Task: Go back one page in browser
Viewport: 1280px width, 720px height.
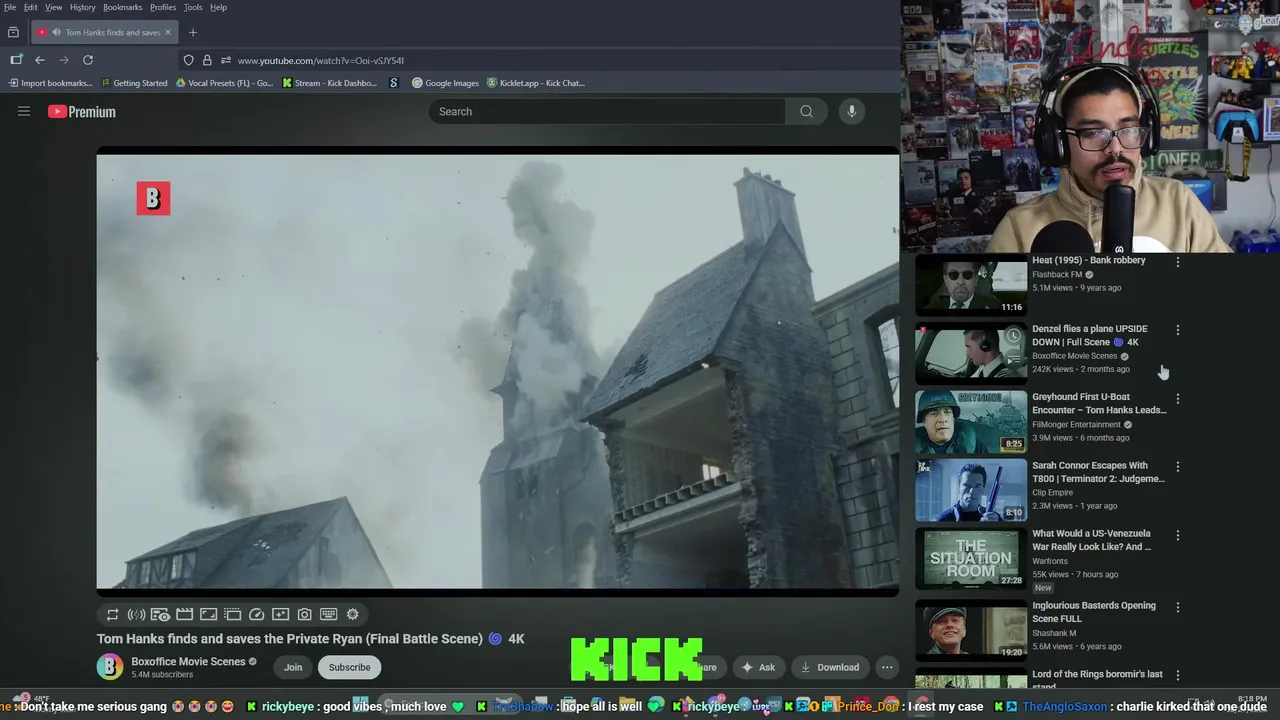Action: [40, 60]
